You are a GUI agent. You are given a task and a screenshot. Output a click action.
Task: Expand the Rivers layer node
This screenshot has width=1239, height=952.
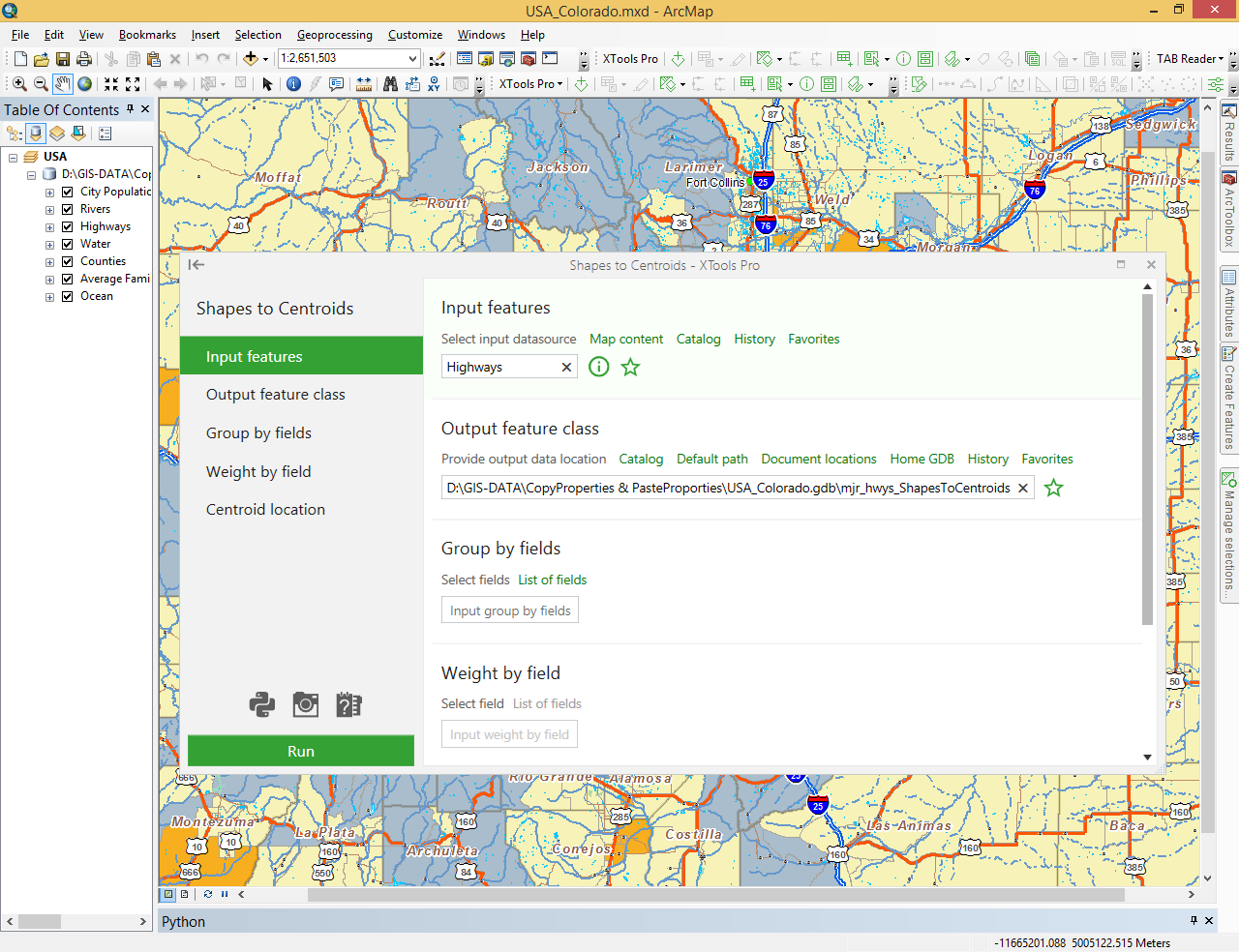[x=49, y=209]
